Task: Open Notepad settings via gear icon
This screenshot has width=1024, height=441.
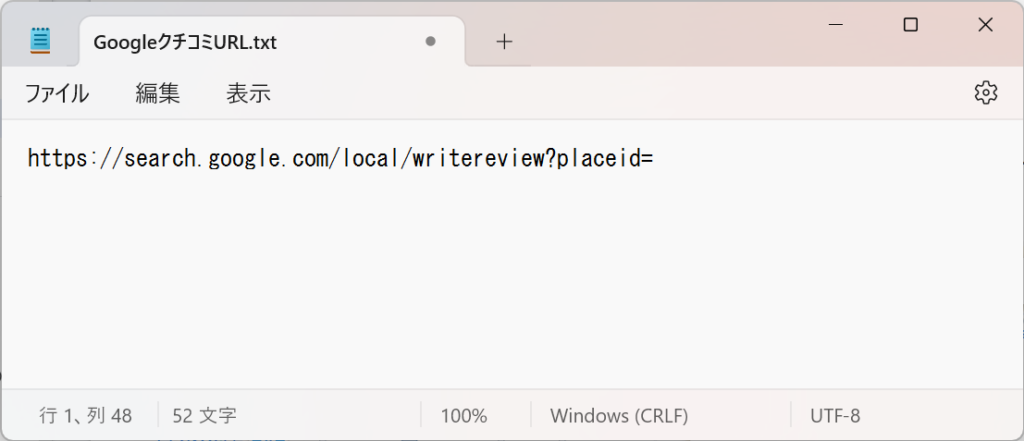Action: (x=985, y=93)
